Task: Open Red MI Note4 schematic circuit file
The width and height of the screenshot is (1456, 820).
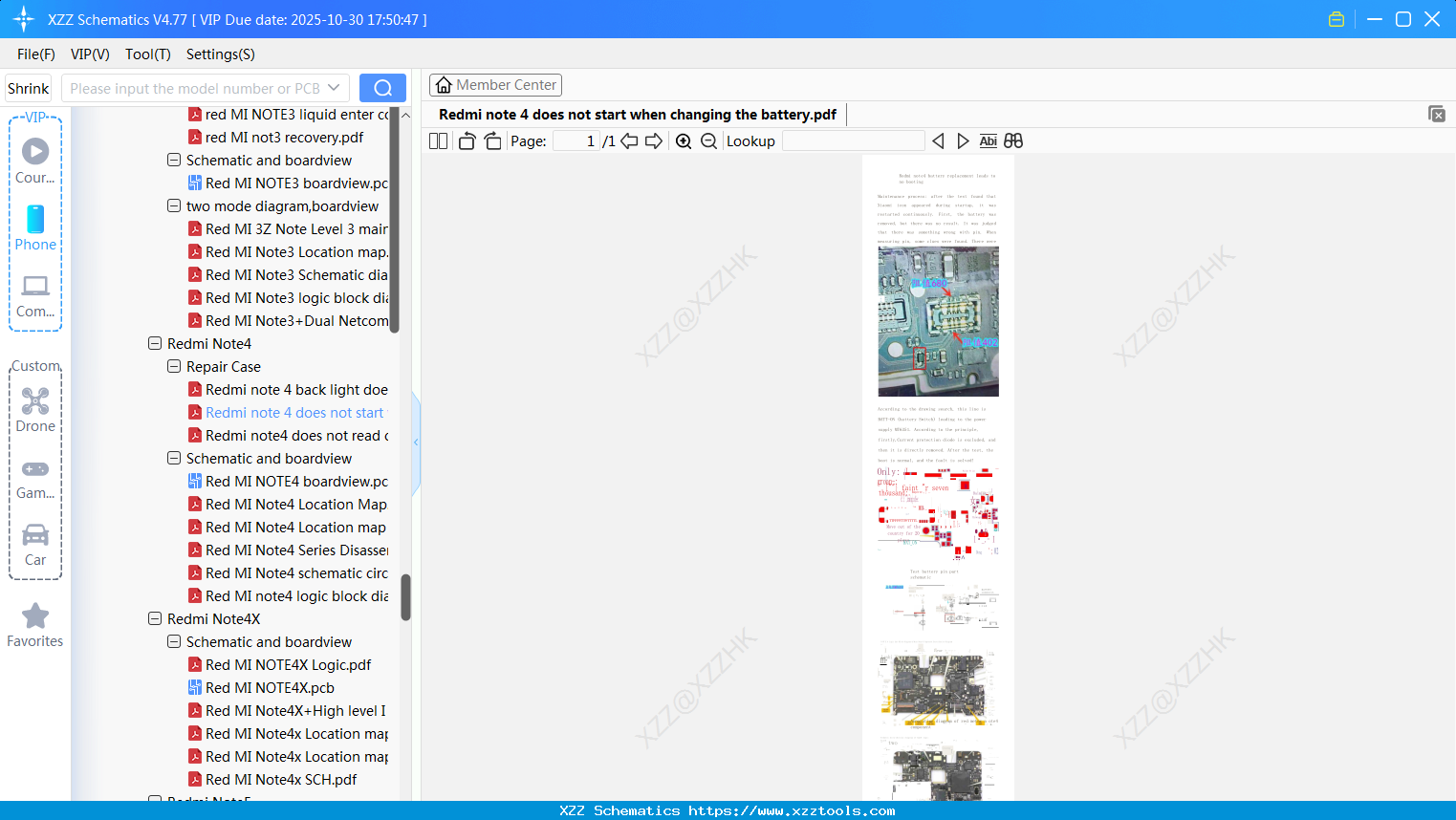Action: [288, 572]
